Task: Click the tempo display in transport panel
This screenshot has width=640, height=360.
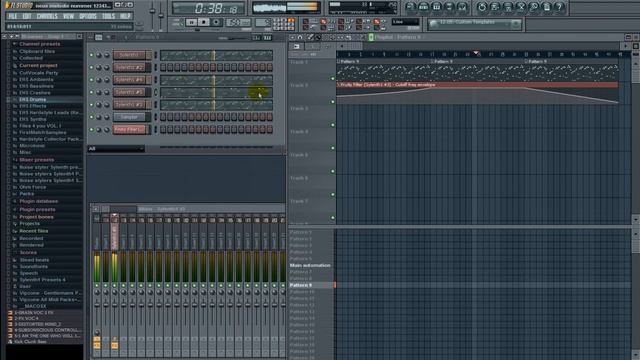Action: coord(239,23)
